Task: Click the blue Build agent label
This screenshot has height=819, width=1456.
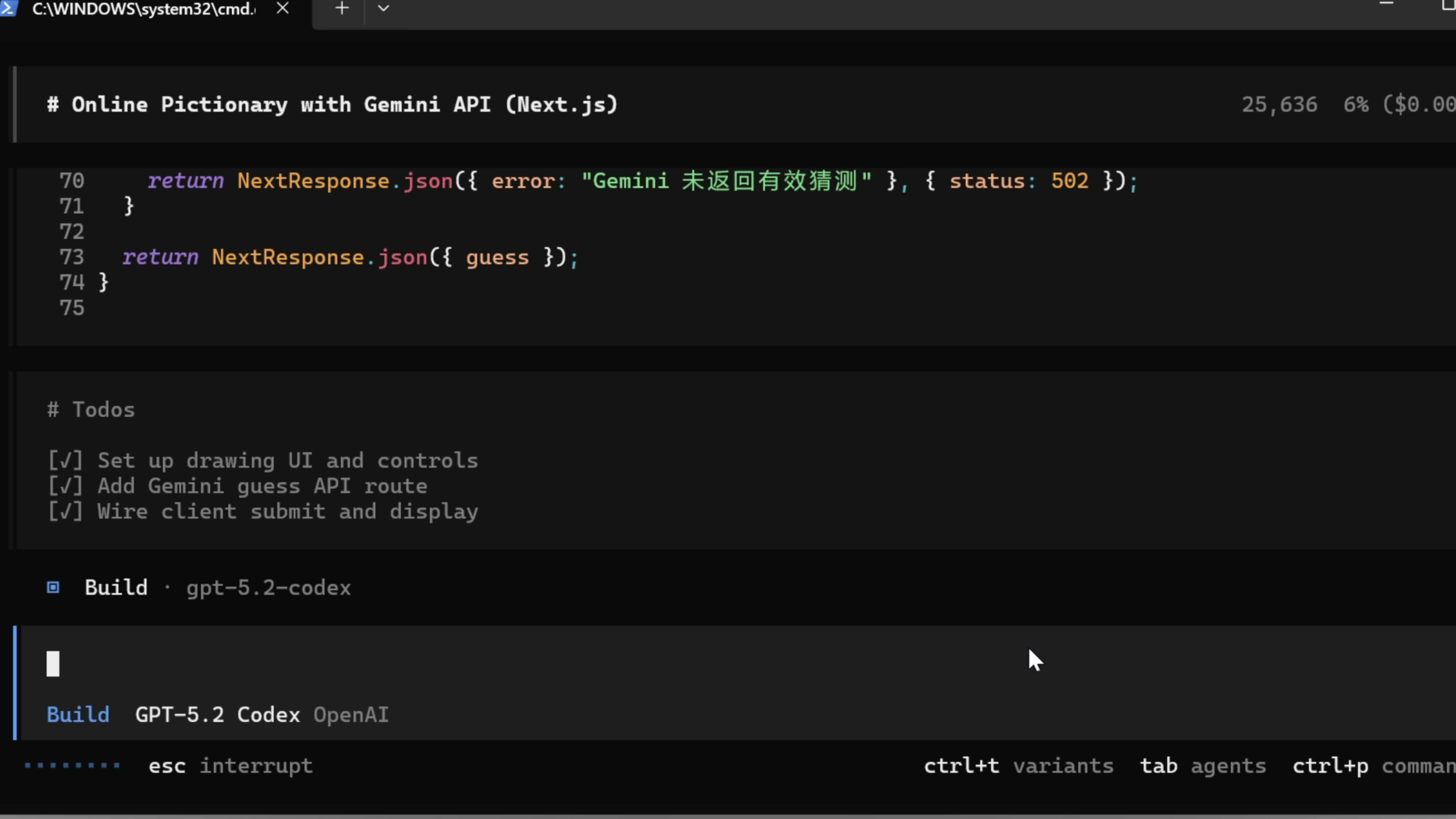Action: [x=78, y=715]
